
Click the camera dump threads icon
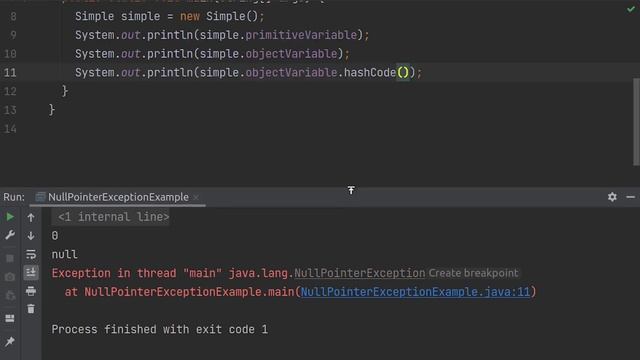[x=10, y=277]
